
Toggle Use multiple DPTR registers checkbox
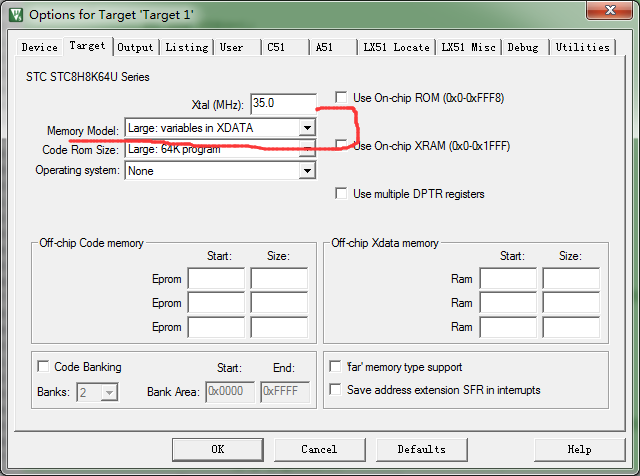[341, 194]
